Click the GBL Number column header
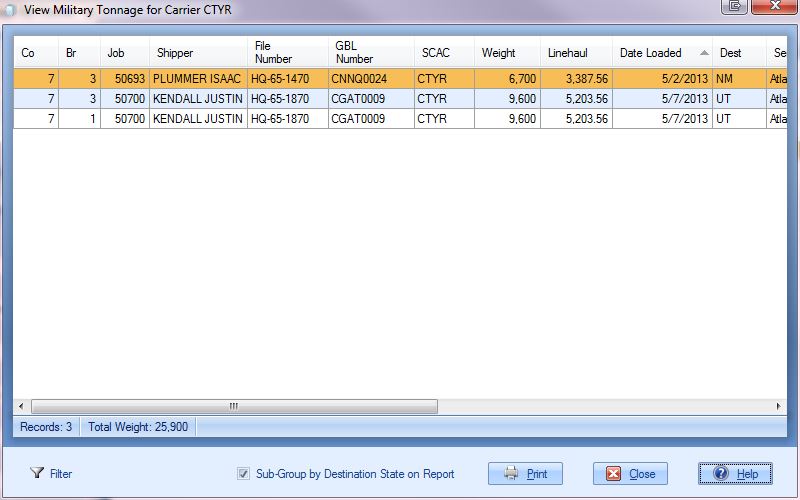Image resolution: width=800 pixels, height=500 pixels. point(354,53)
